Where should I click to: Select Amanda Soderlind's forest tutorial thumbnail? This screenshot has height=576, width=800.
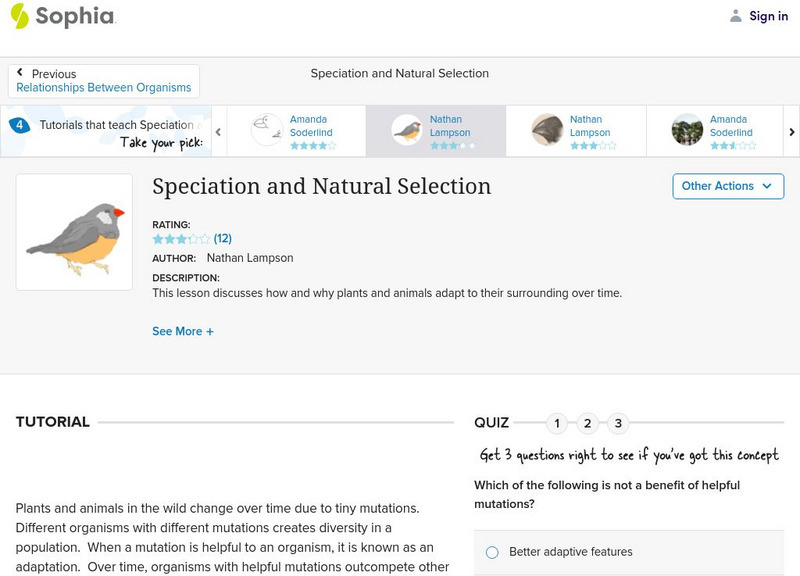click(x=687, y=130)
